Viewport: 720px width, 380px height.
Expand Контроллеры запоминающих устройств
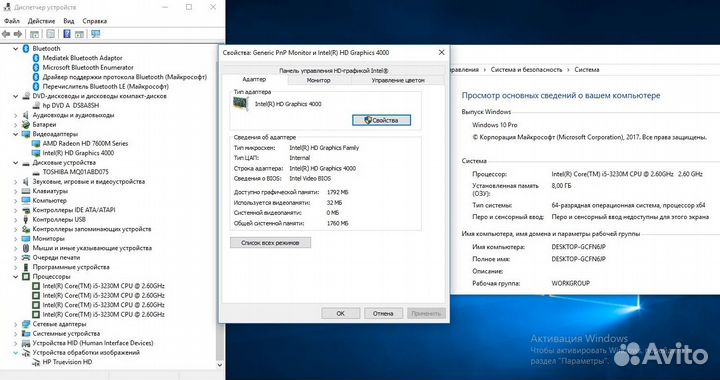16,229
